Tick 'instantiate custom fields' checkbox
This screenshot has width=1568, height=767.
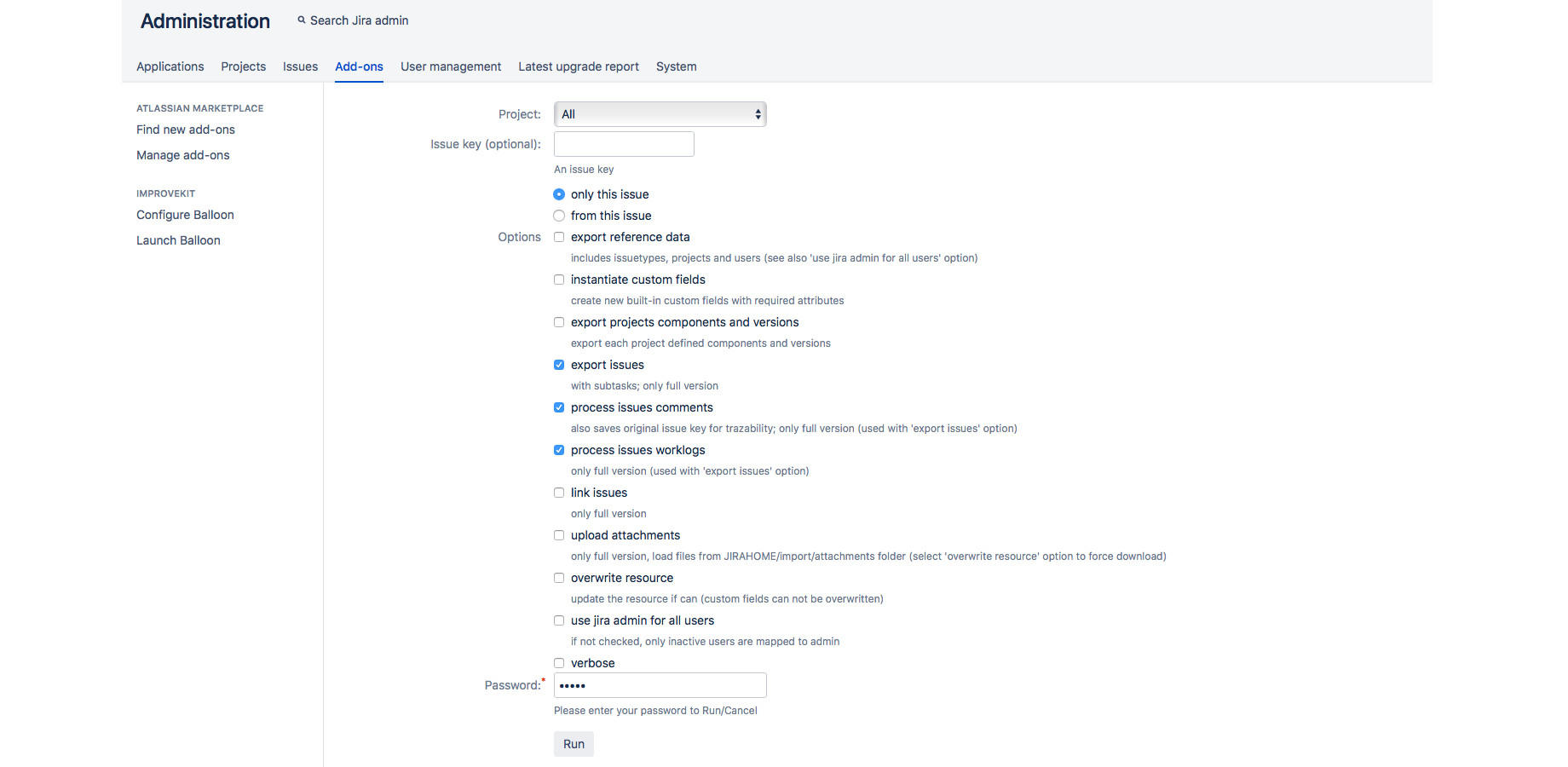559,280
